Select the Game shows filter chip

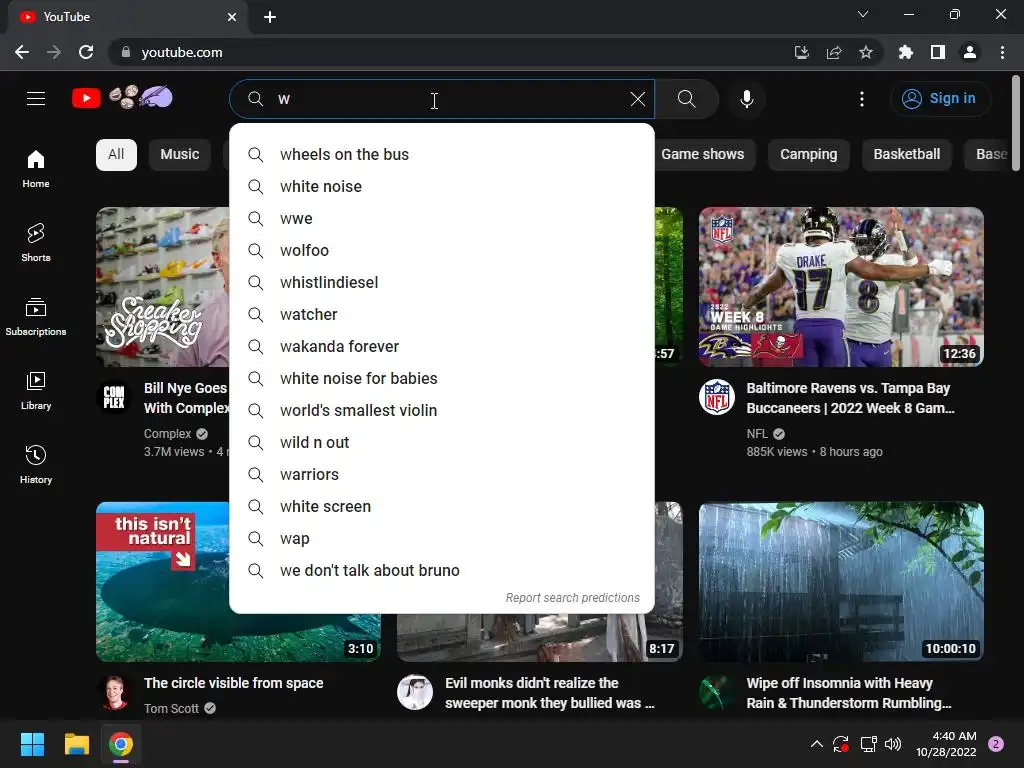[x=702, y=155]
